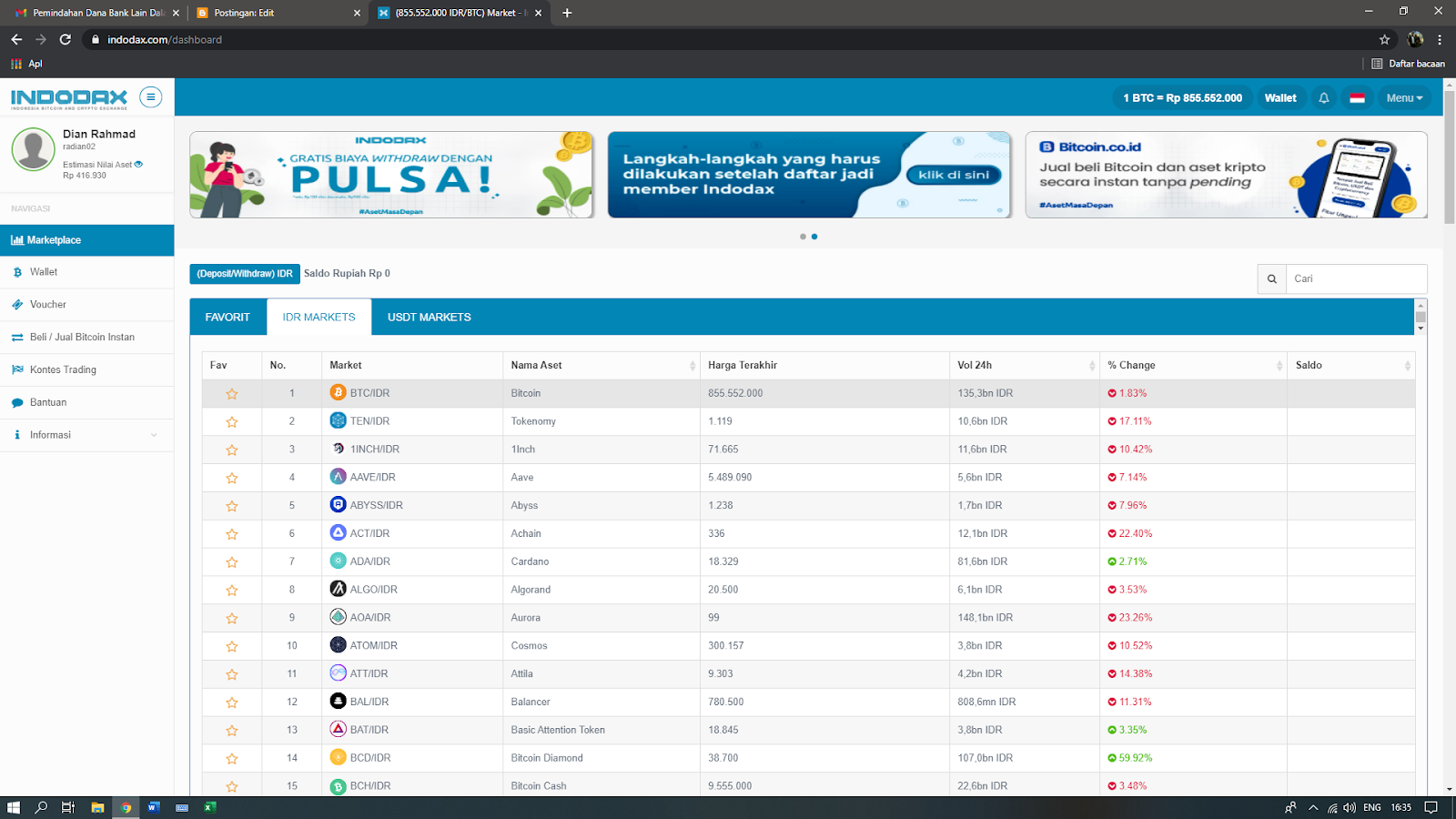Switch to FAVORIT tab
The image size is (1456, 819).
[x=227, y=318]
